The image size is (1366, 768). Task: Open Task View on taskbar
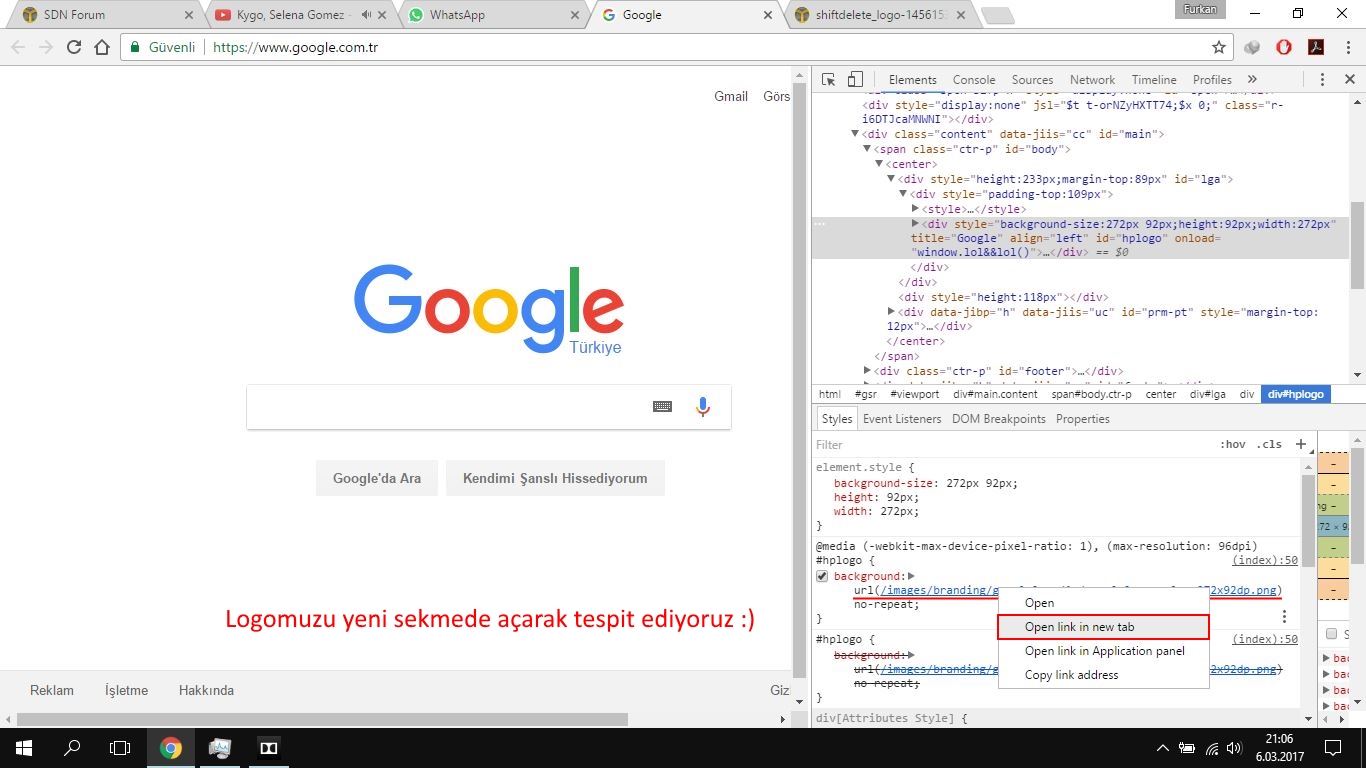(x=120, y=747)
